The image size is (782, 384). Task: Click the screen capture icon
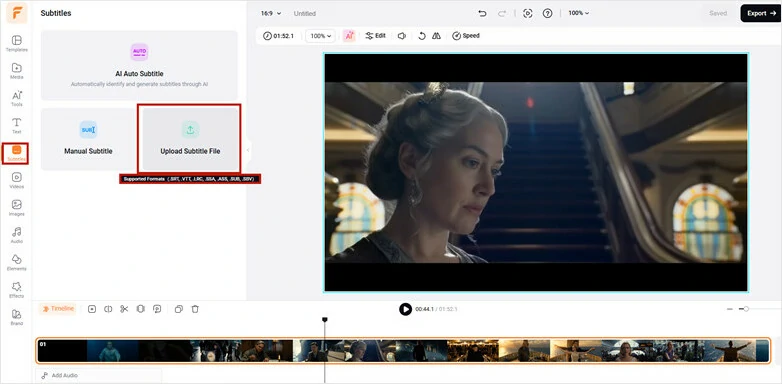528,13
